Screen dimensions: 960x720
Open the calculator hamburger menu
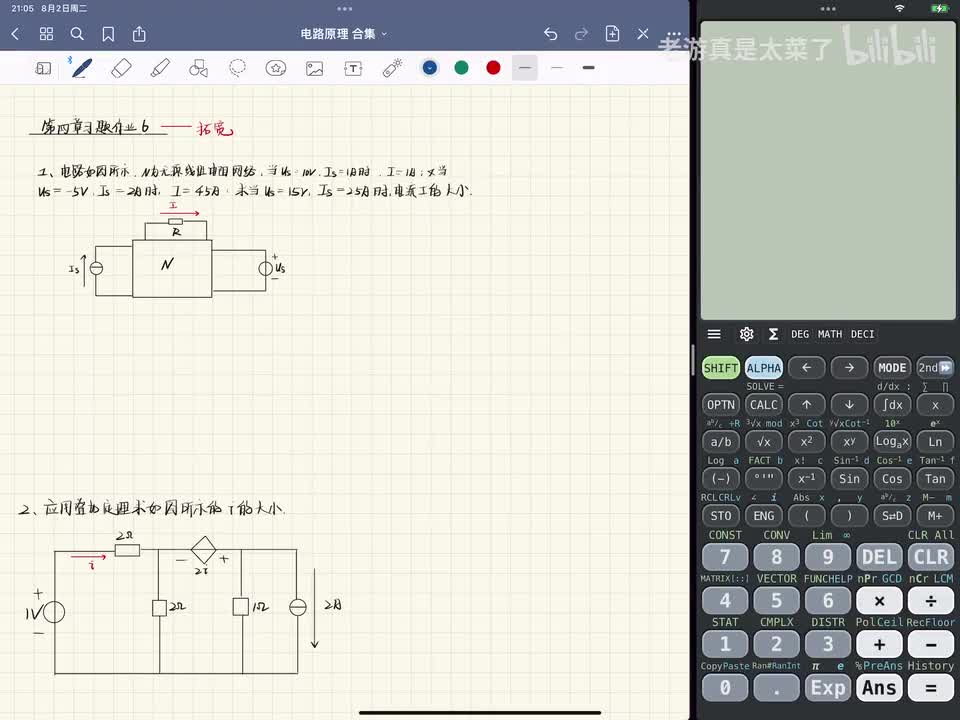click(714, 334)
